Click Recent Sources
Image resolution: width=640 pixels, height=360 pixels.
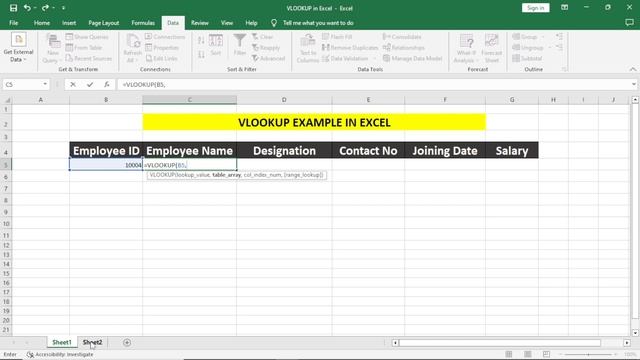click(x=89, y=58)
